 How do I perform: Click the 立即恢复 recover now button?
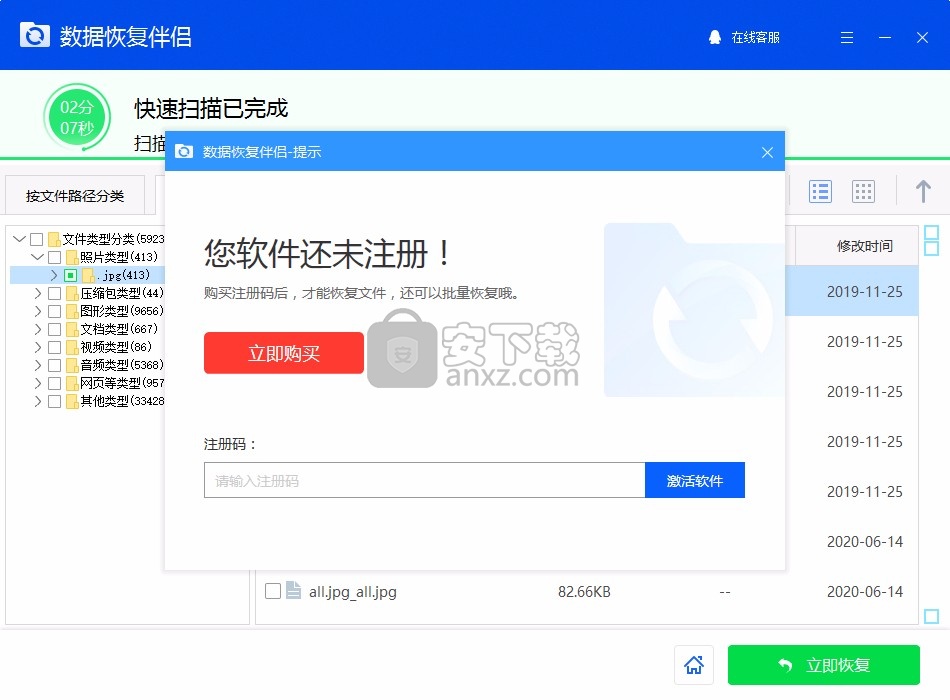(x=823, y=665)
